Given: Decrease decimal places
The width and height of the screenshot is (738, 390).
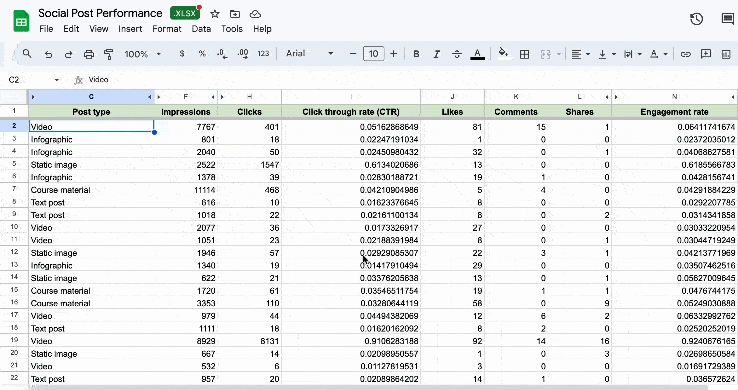Looking at the screenshot, I should pos(222,54).
